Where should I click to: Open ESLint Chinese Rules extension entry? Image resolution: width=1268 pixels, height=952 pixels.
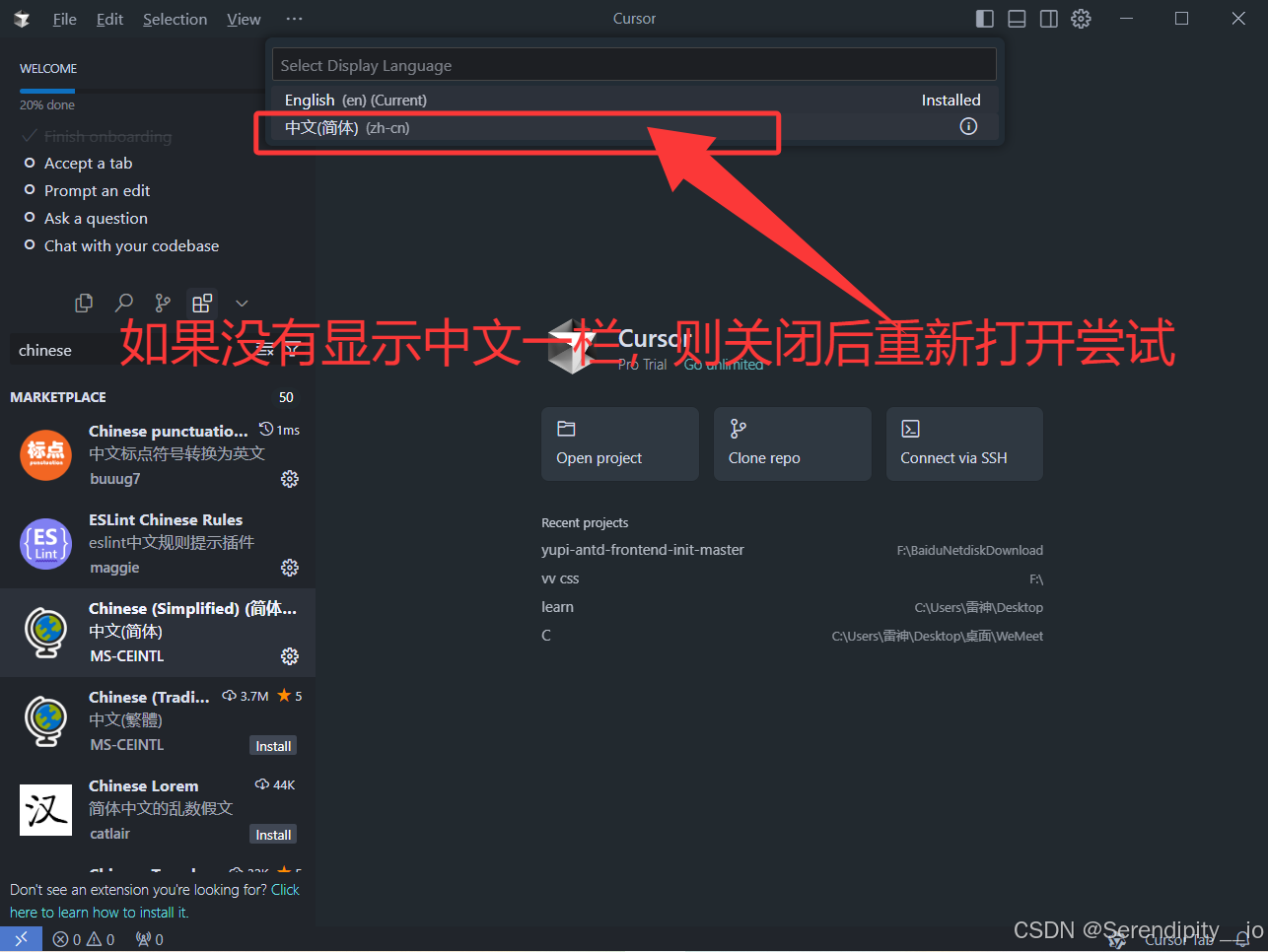[158, 543]
